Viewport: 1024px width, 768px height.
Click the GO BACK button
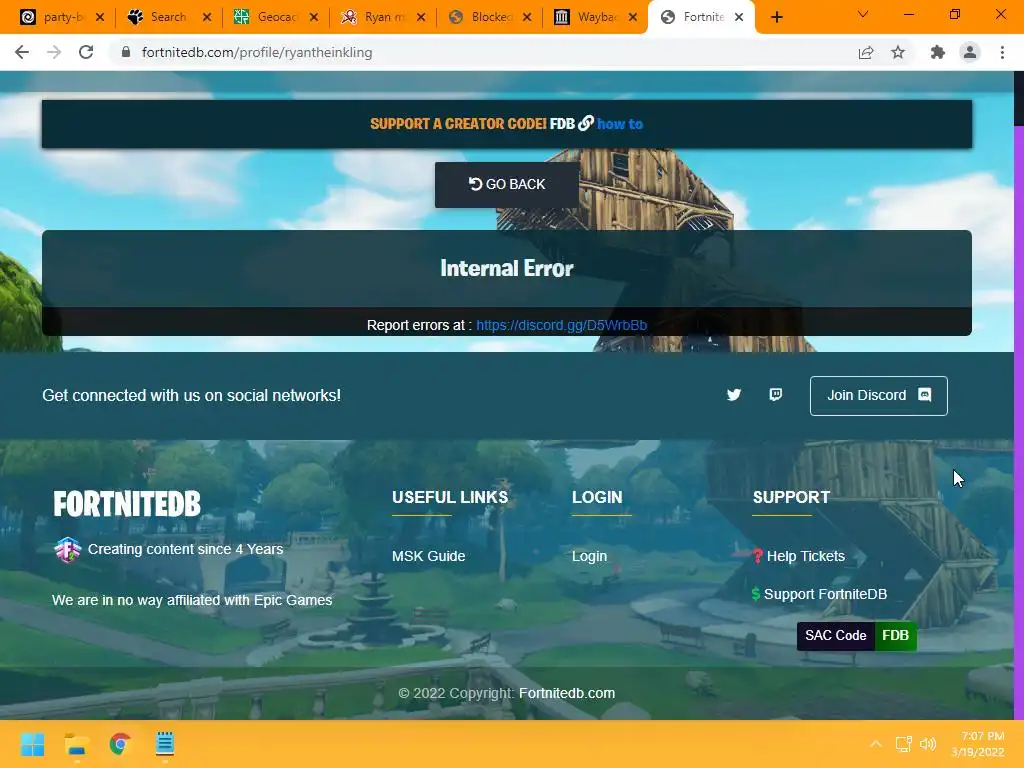click(x=507, y=185)
